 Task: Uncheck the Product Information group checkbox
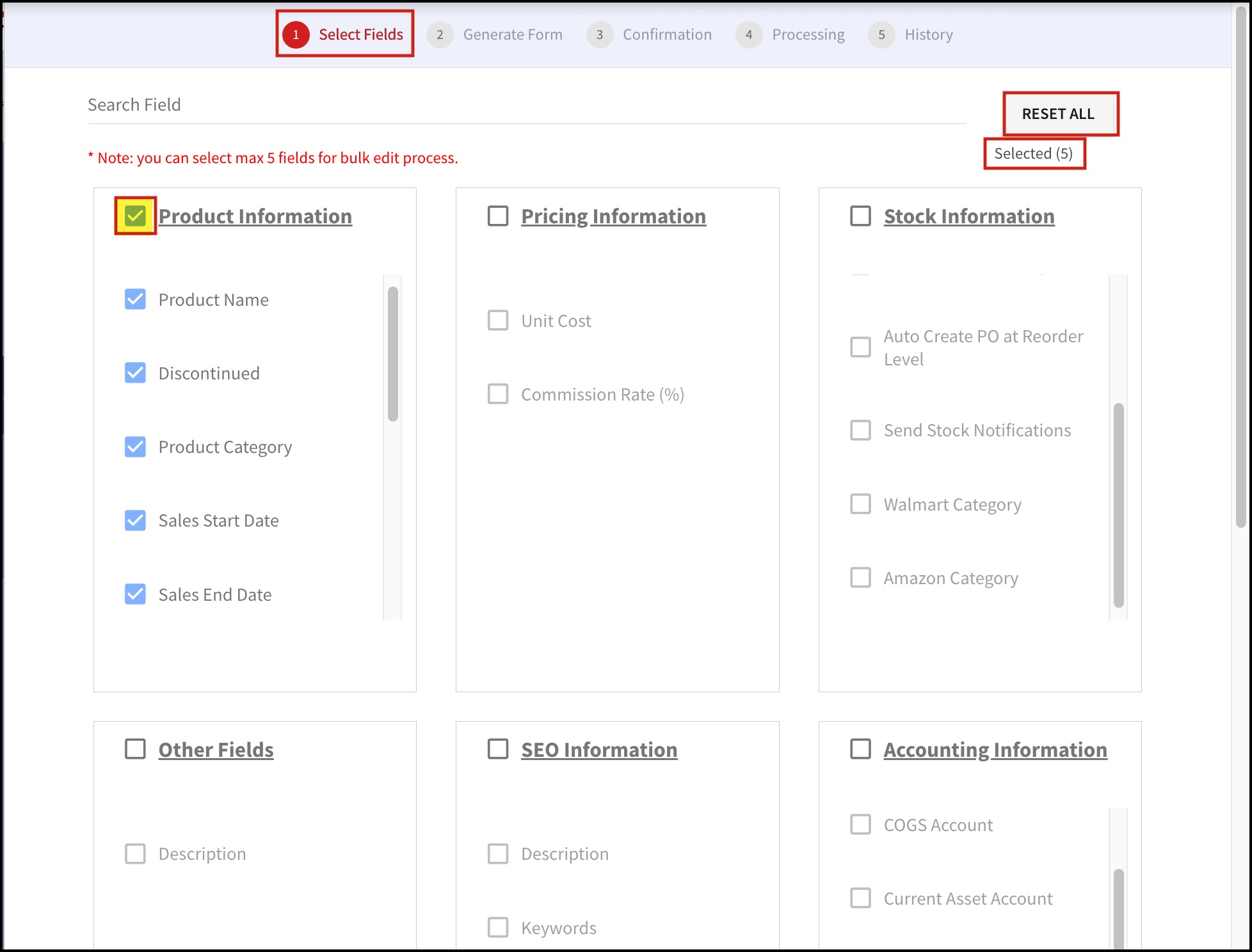tap(135, 216)
